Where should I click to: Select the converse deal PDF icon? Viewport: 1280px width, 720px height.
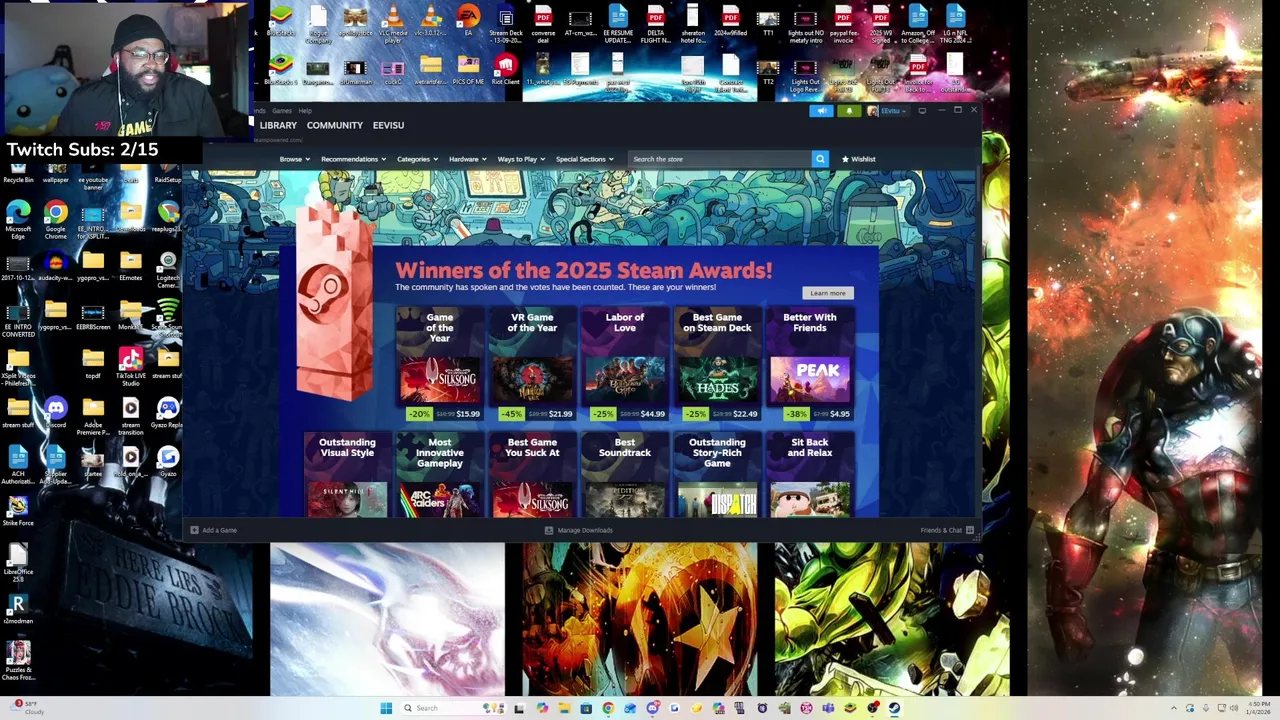click(x=543, y=23)
